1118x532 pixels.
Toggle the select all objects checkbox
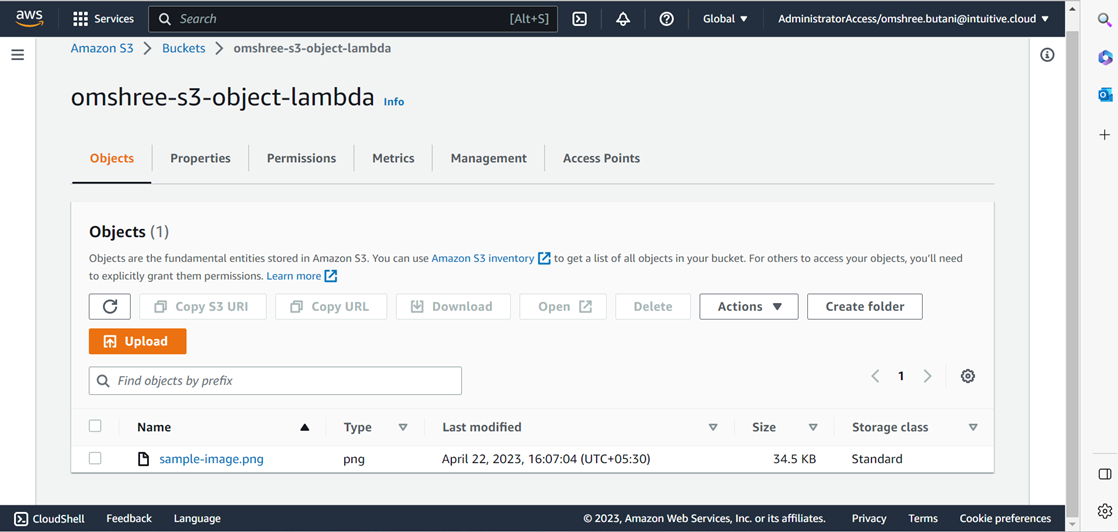pyautogui.click(x=95, y=426)
